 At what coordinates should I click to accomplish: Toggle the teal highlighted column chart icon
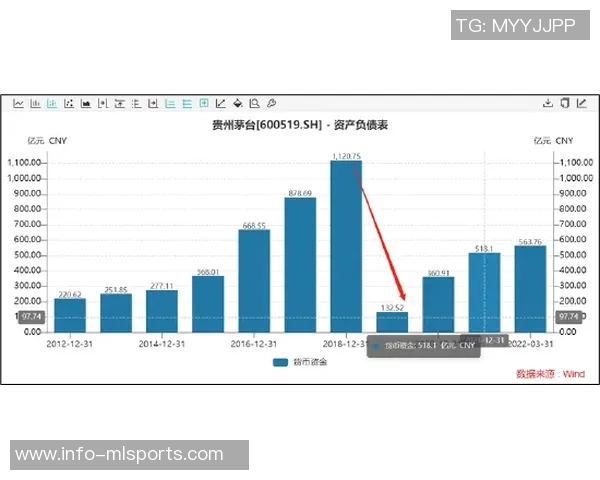[52, 103]
